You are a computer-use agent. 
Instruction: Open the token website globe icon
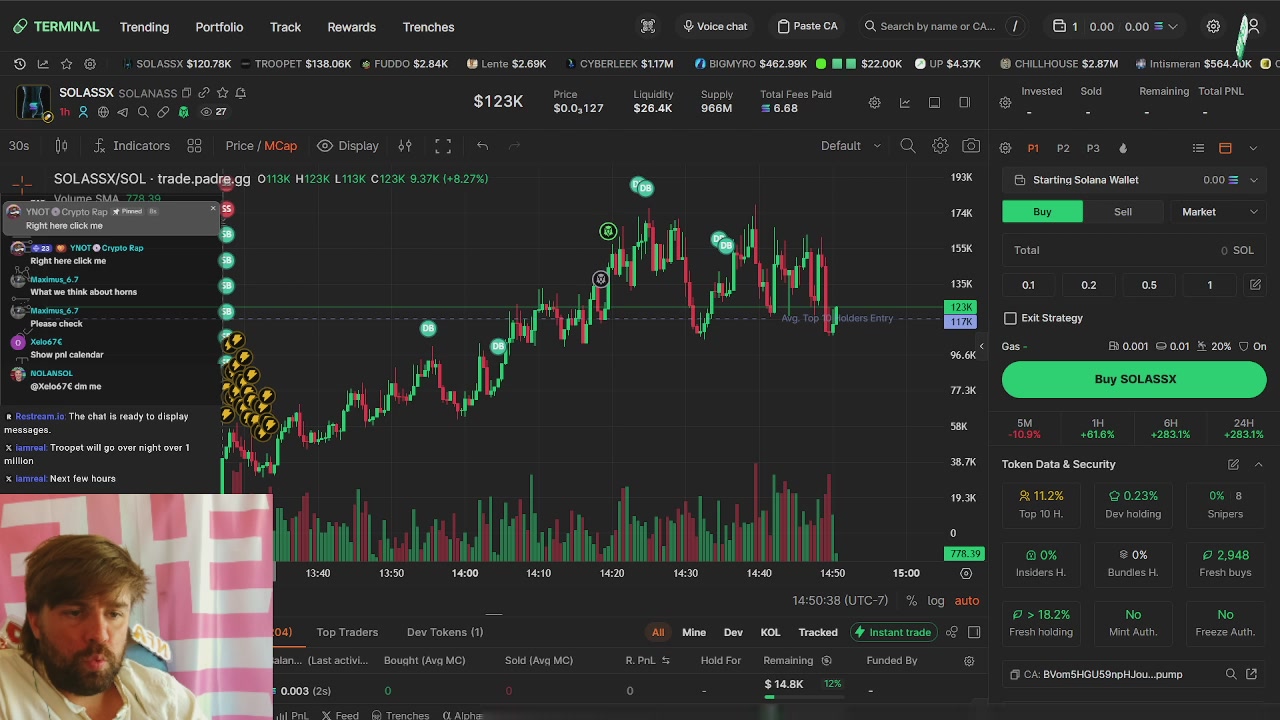(x=103, y=112)
